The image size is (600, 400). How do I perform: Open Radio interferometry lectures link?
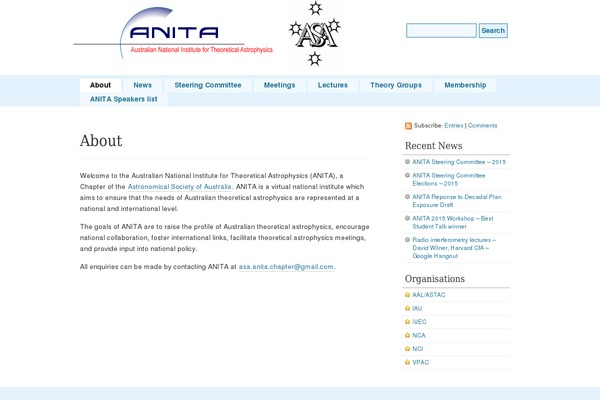coord(454,248)
